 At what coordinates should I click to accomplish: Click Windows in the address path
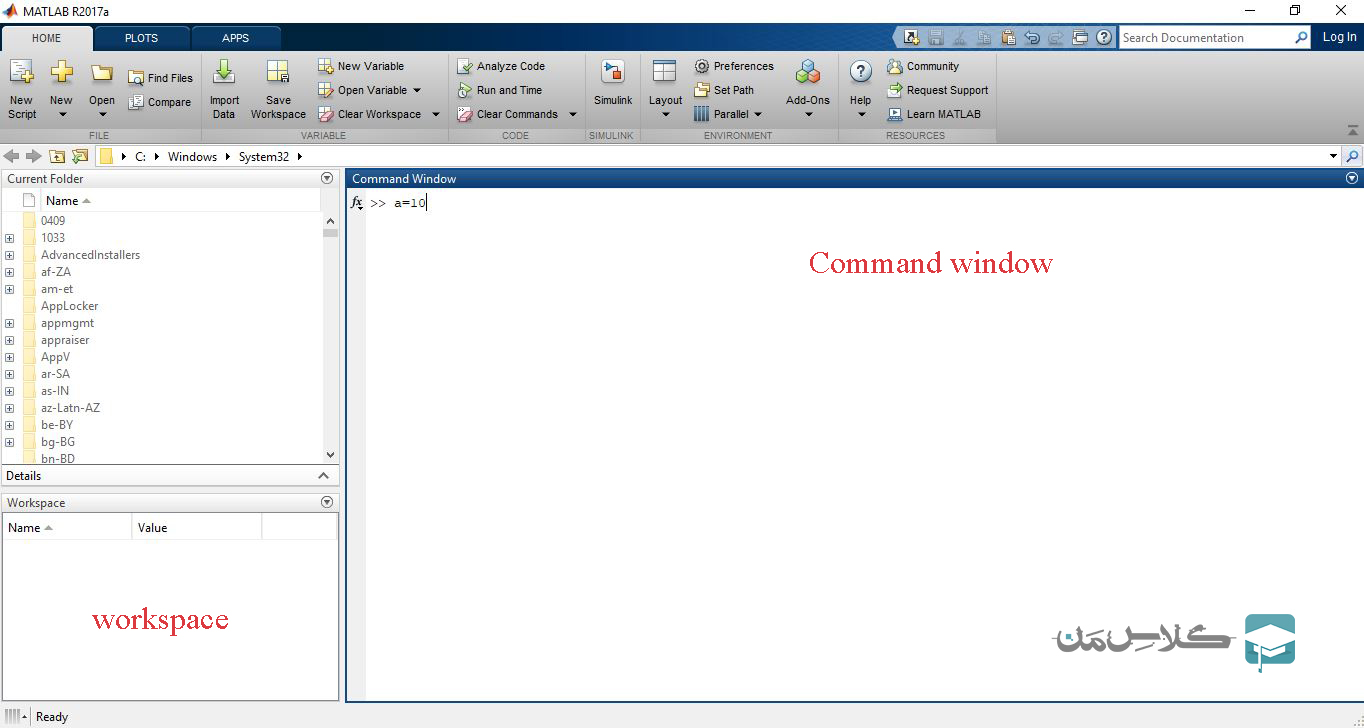(192, 157)
